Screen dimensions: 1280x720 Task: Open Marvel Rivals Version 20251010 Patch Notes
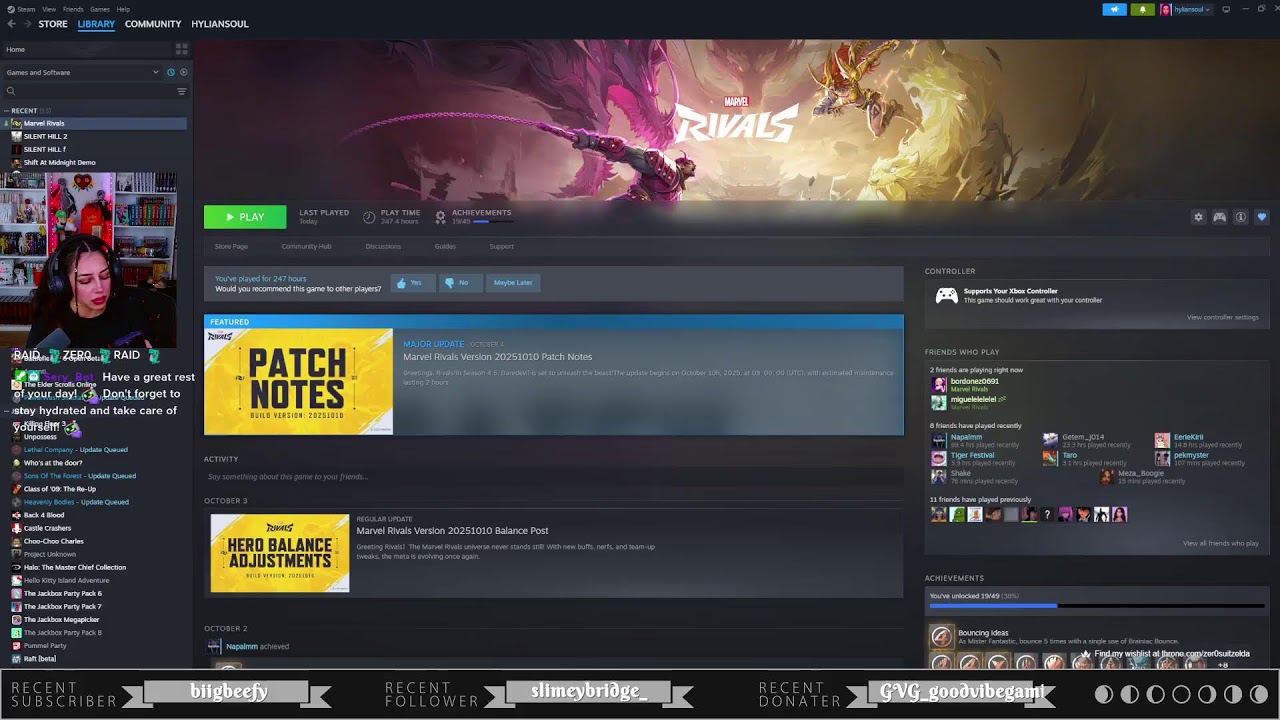pyautogui.click(x=497, y=357)
